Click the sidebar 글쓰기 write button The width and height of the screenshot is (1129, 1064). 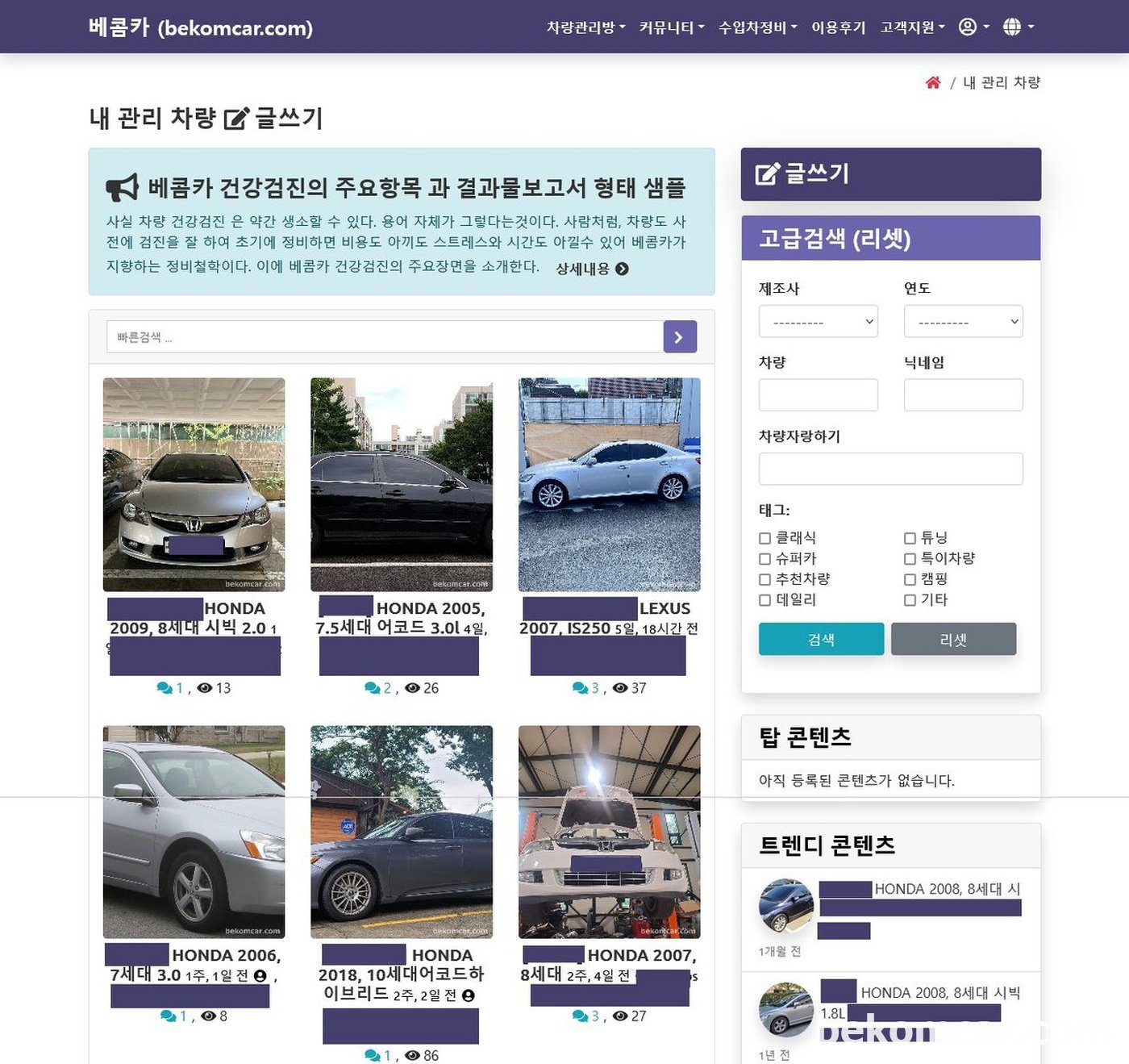pyautogui.click(x=891, y=174)
